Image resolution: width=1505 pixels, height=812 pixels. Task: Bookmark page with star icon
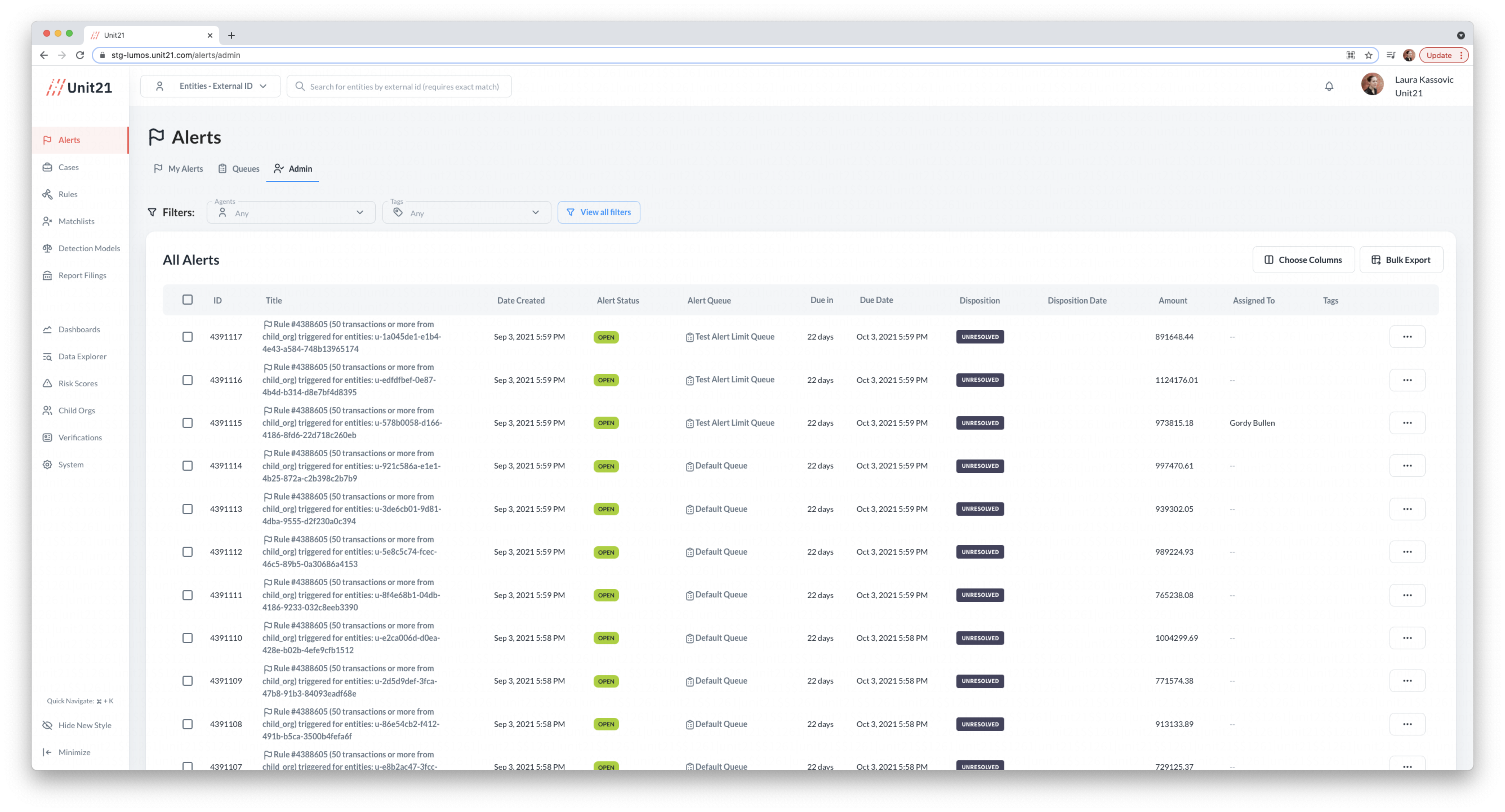[1368, 55]
